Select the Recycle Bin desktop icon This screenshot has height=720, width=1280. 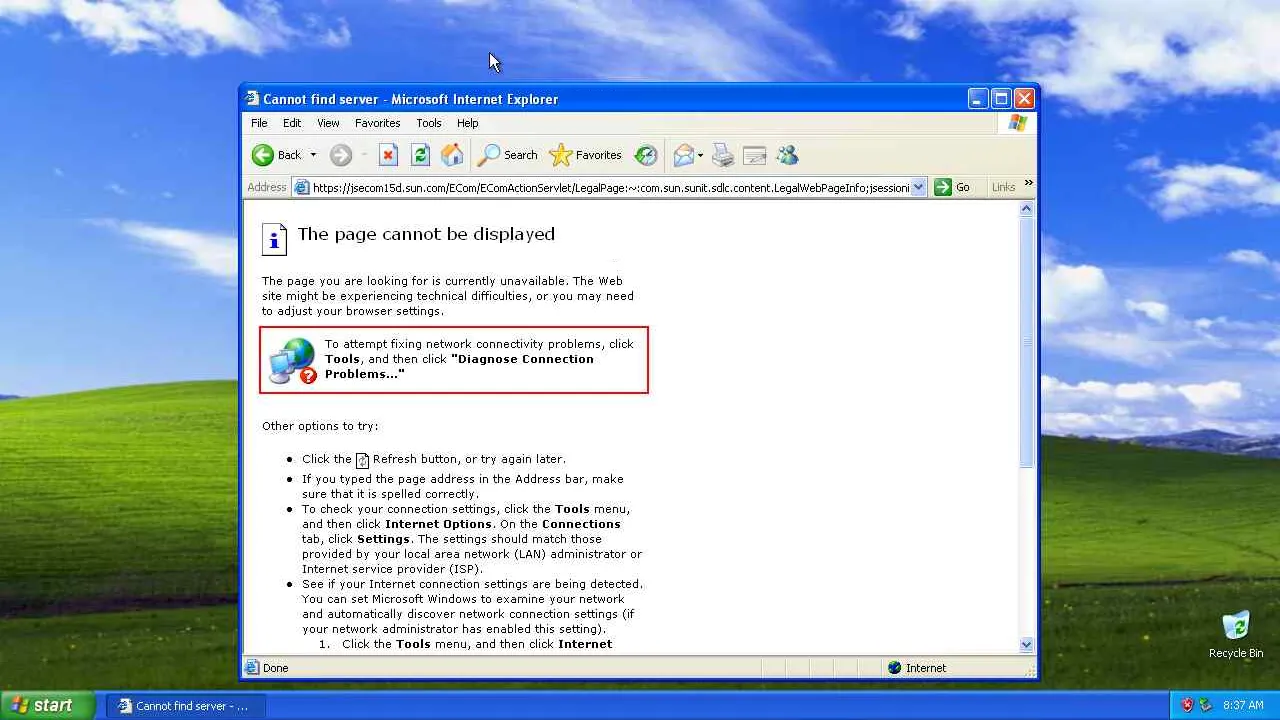[1236, 634]
